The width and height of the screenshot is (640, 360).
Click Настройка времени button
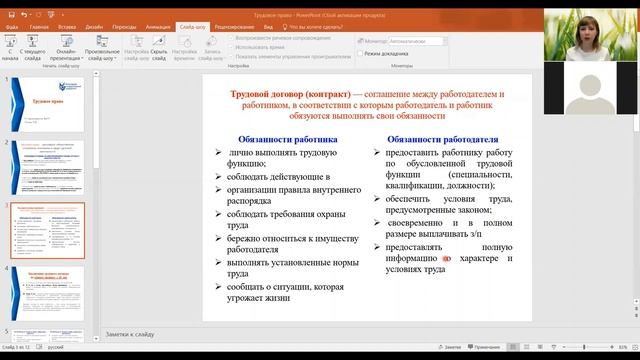coord(184,48)
